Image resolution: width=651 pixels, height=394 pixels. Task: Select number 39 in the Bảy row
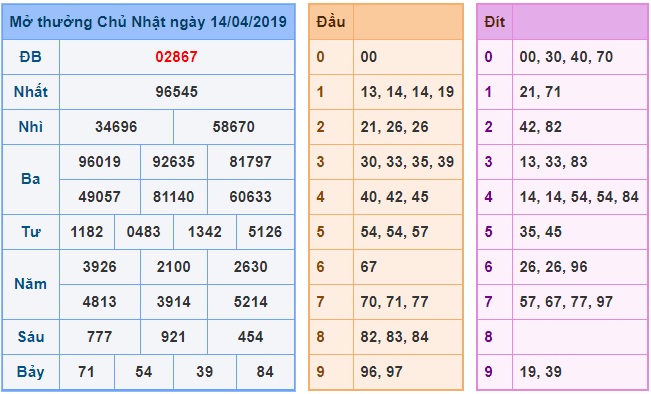[204, 372]
